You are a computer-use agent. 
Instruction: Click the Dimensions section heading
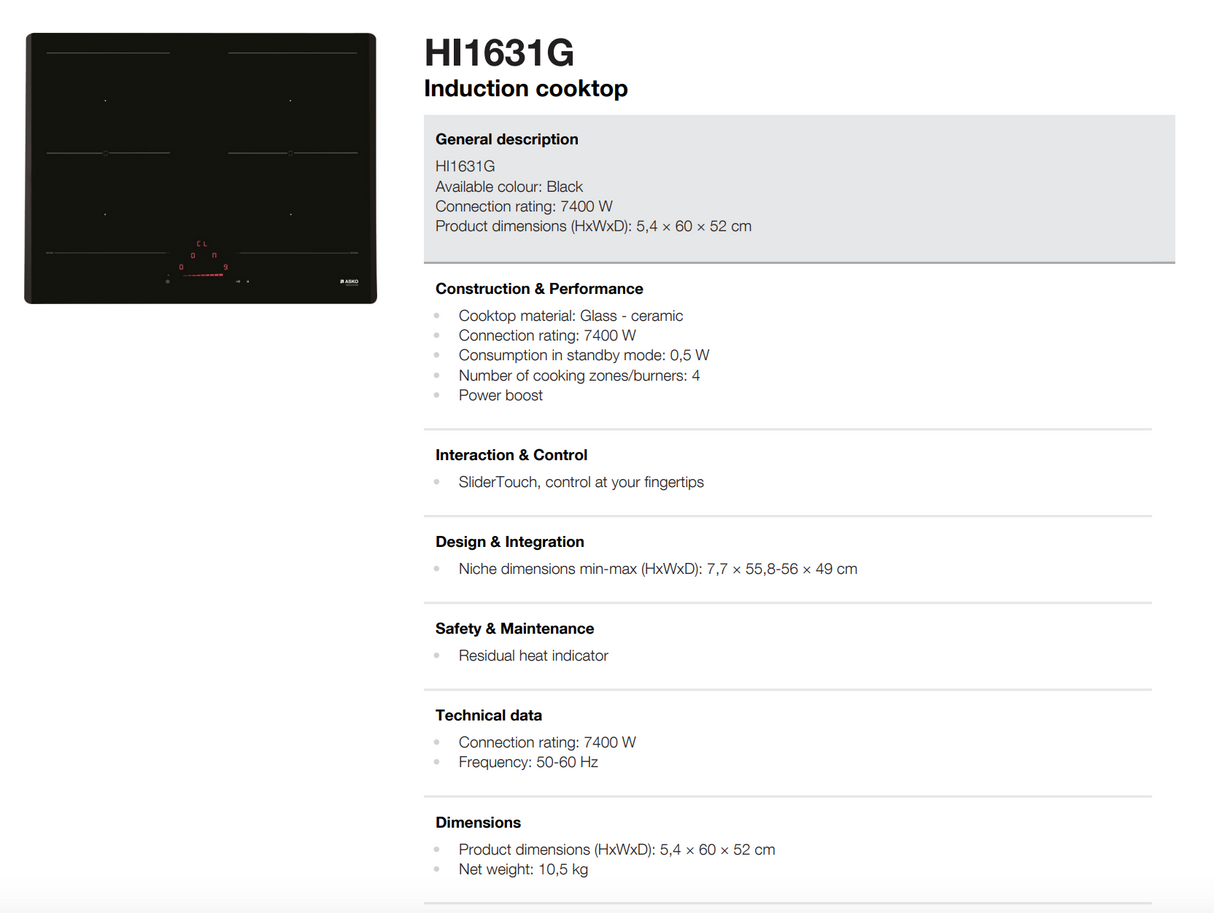coord(478,823)
